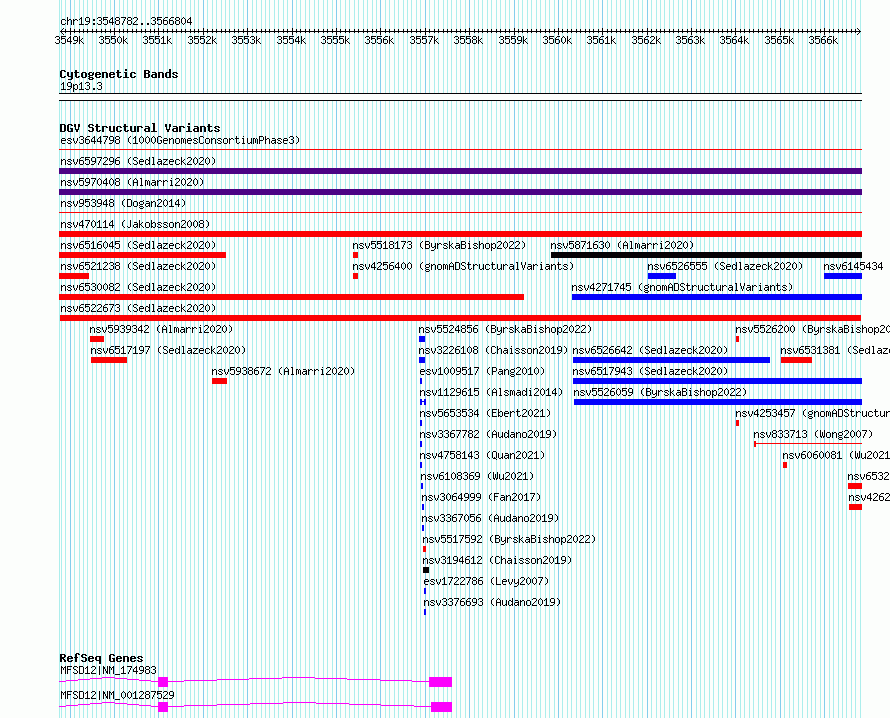Click nsv5938672 (Almarri2020) label
Viewport: 890px width, 718px height.
[x=283, y=371]
